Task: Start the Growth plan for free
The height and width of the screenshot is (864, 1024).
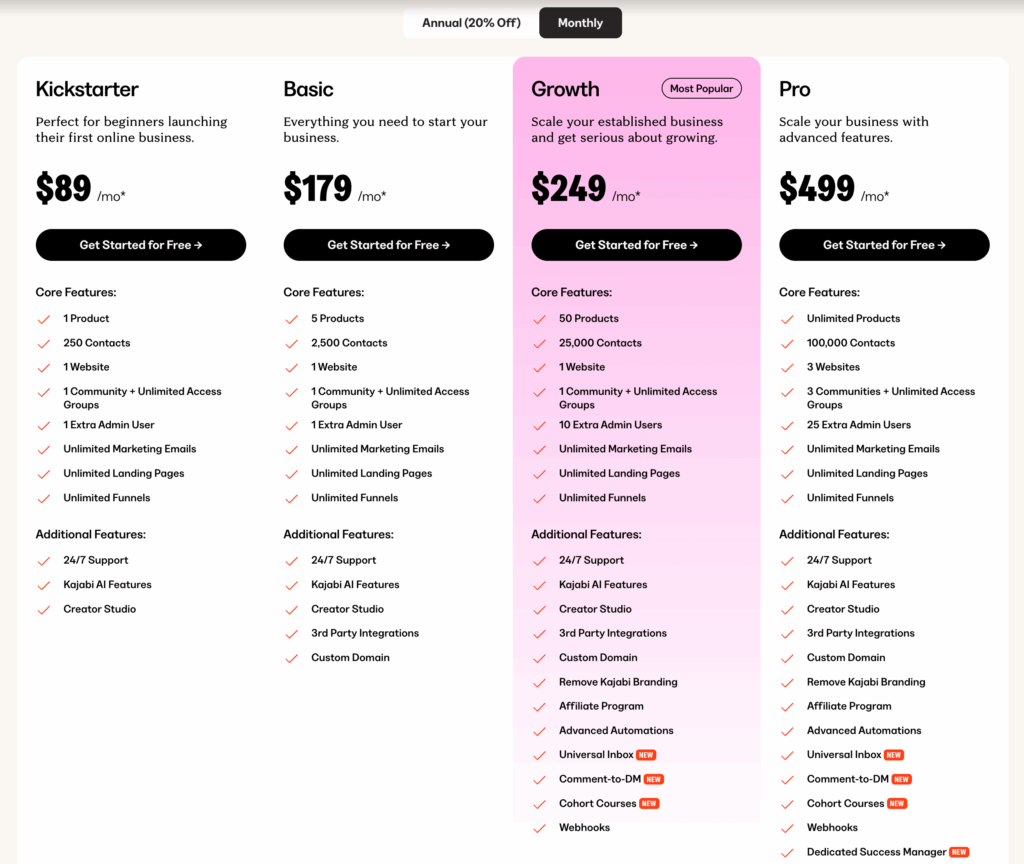Action: coord(636,245)
